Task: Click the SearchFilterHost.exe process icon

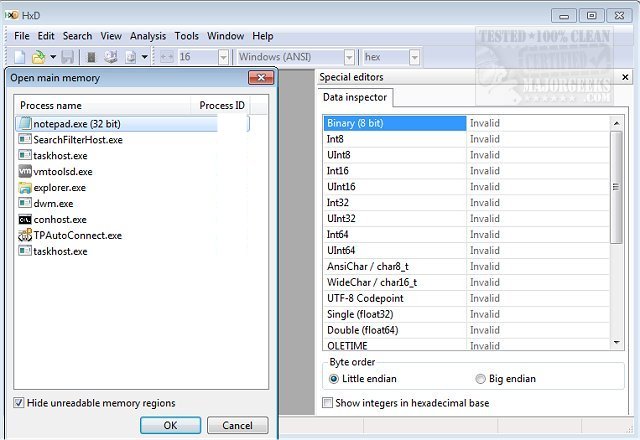Action: pos(25,139)
